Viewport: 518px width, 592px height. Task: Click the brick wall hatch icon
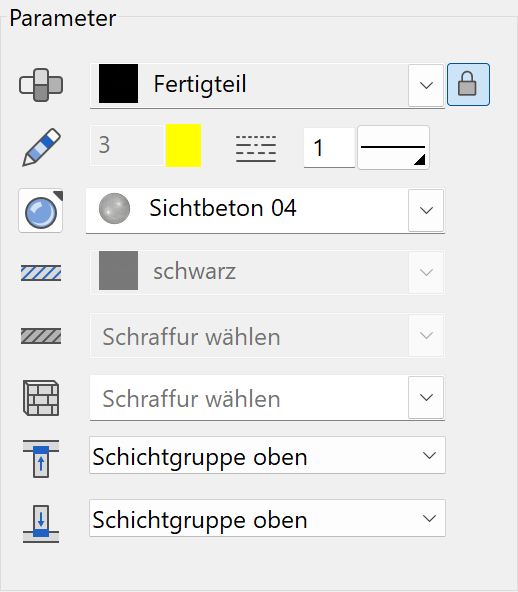tap(41, 398)
